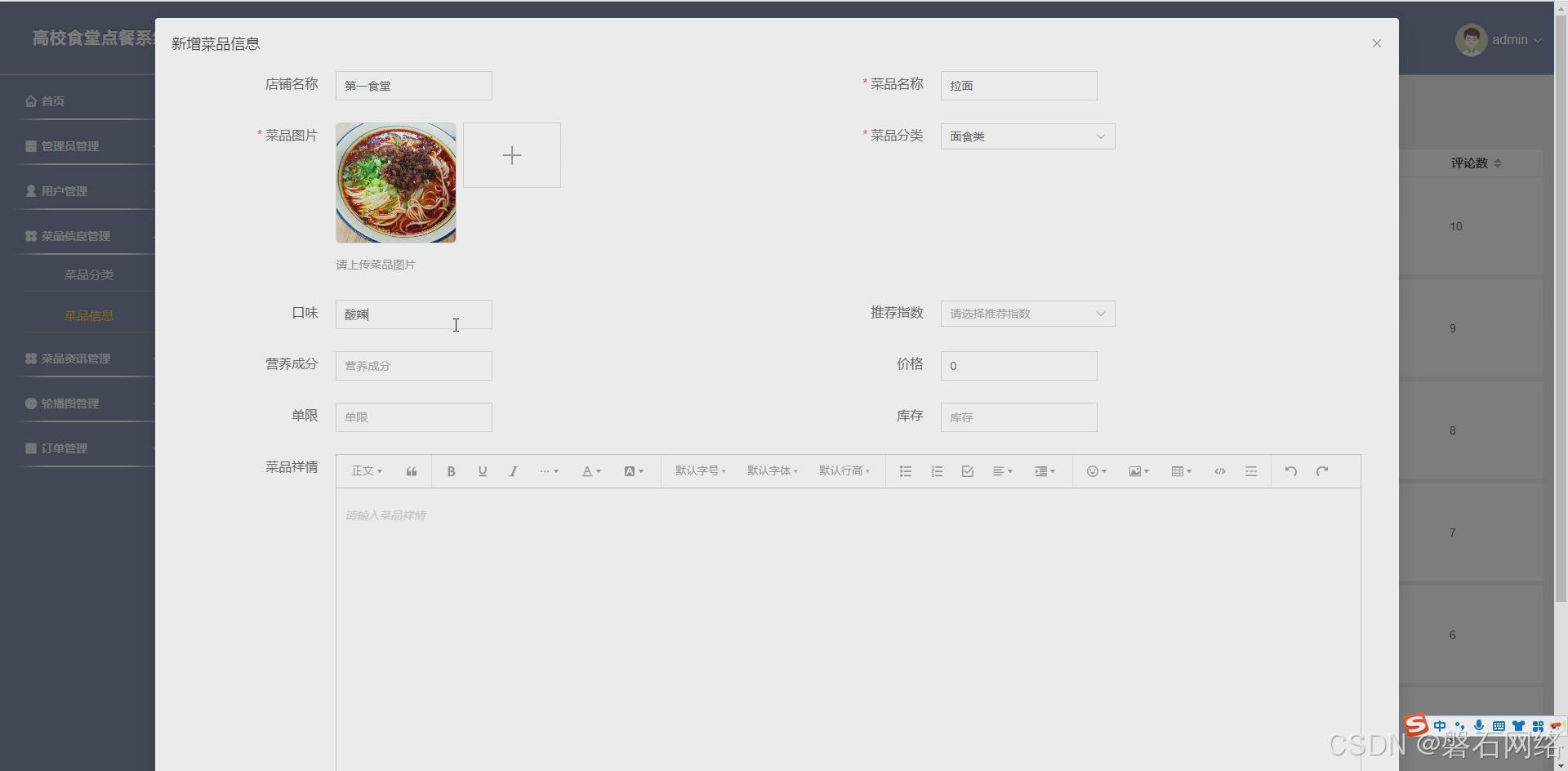Open the 默认行高 line height dropdown

[844, 471]
